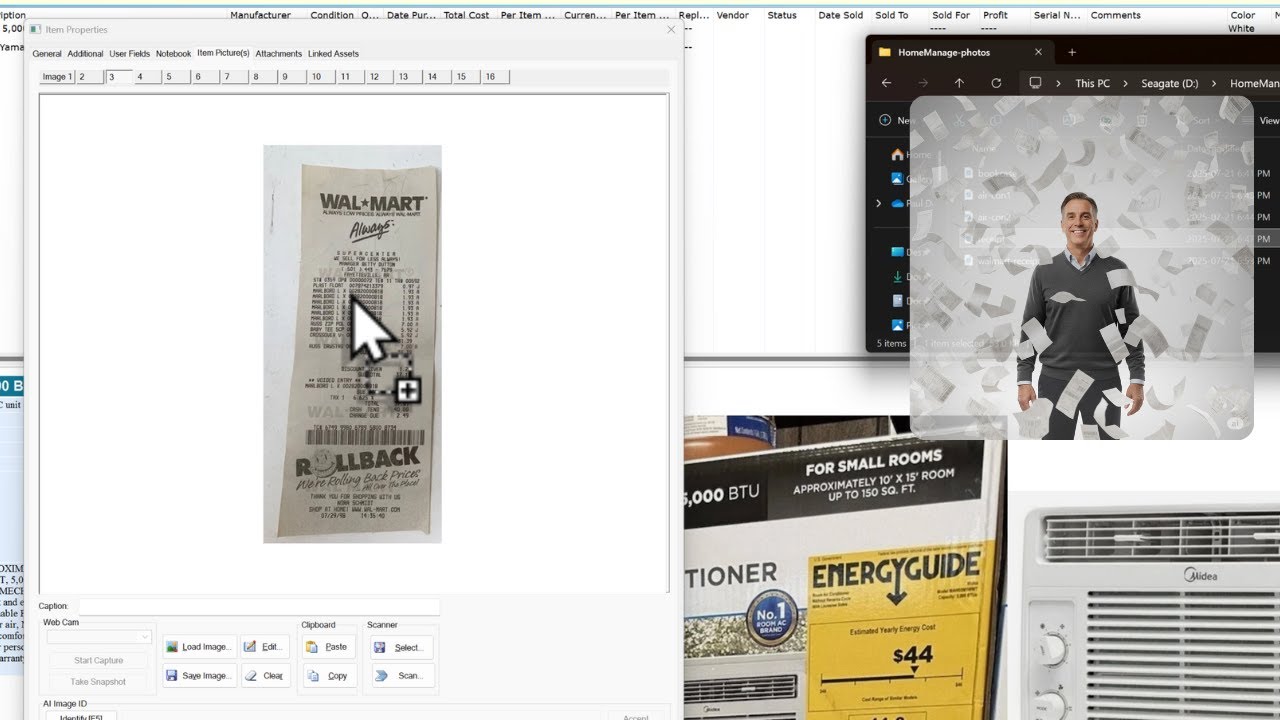Viewport: 1280px width, 720px height.
Task: Switch to the Additional tab
Action: click(x=85, y=53)
